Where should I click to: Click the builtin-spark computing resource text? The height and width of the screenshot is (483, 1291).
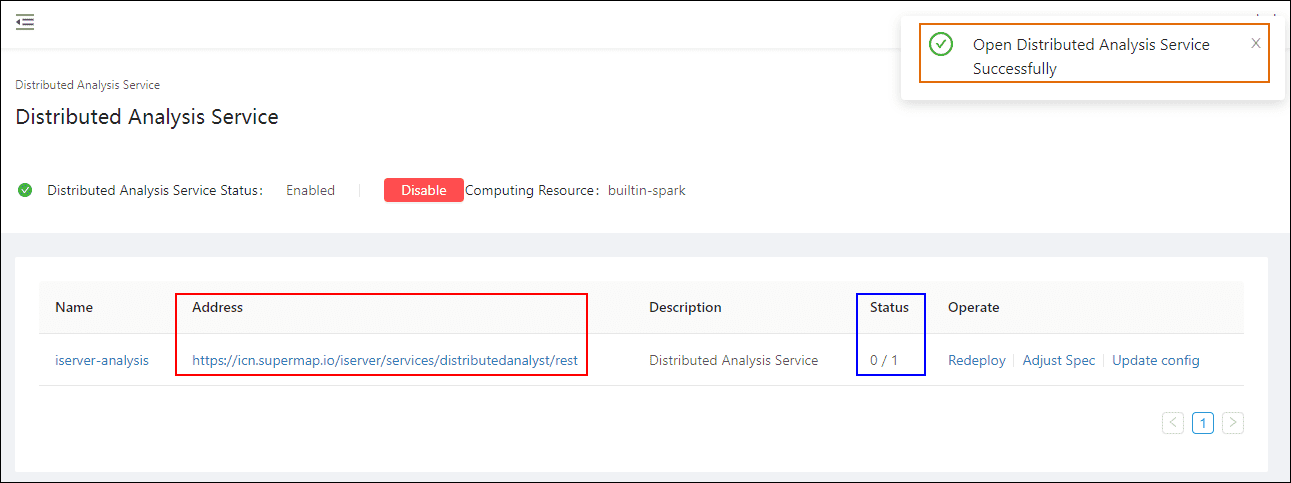tap(646, 190)
